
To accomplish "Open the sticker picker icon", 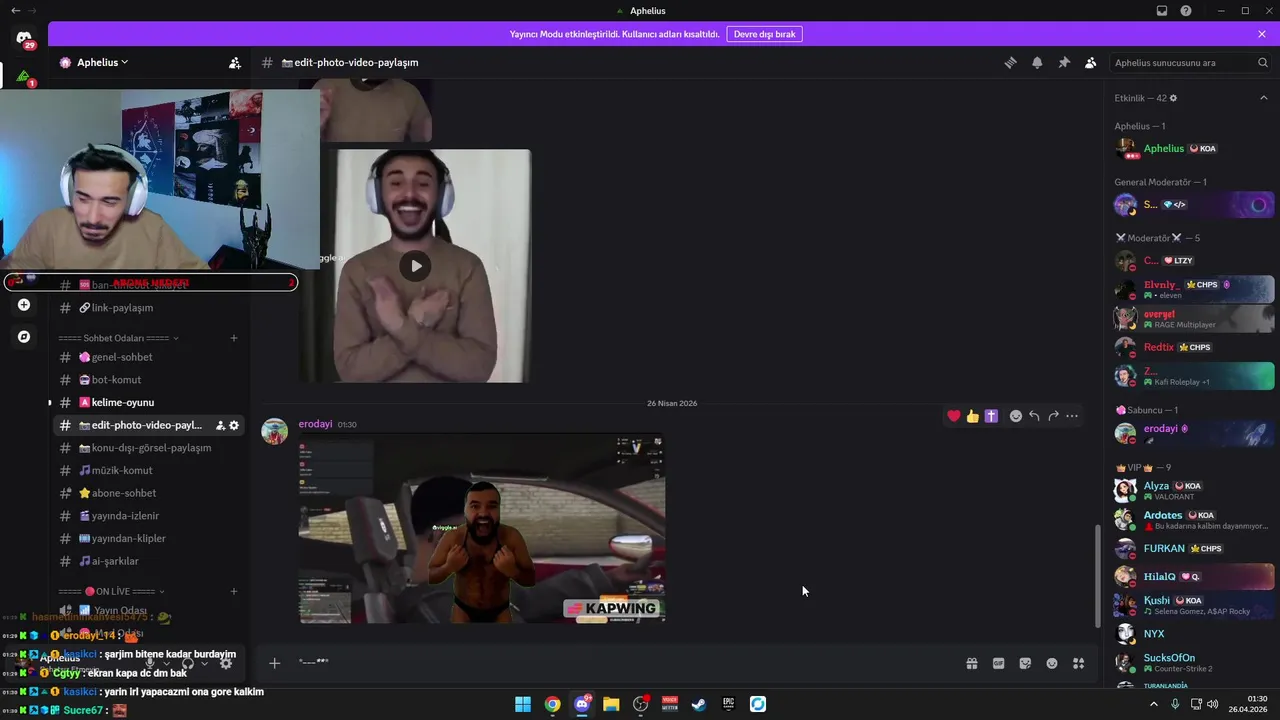I will coord(1025,663).
